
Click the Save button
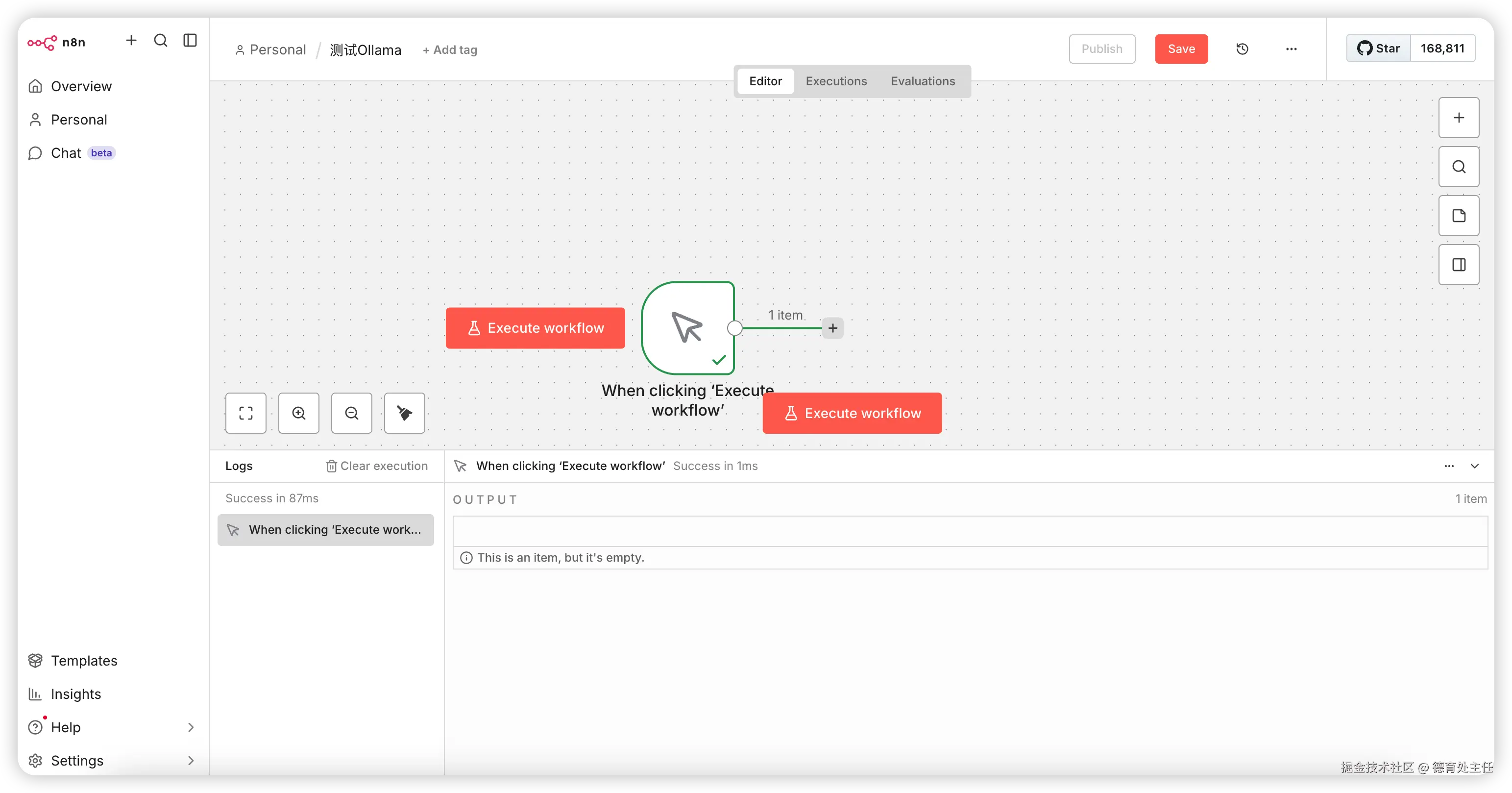pos(1181,50)
